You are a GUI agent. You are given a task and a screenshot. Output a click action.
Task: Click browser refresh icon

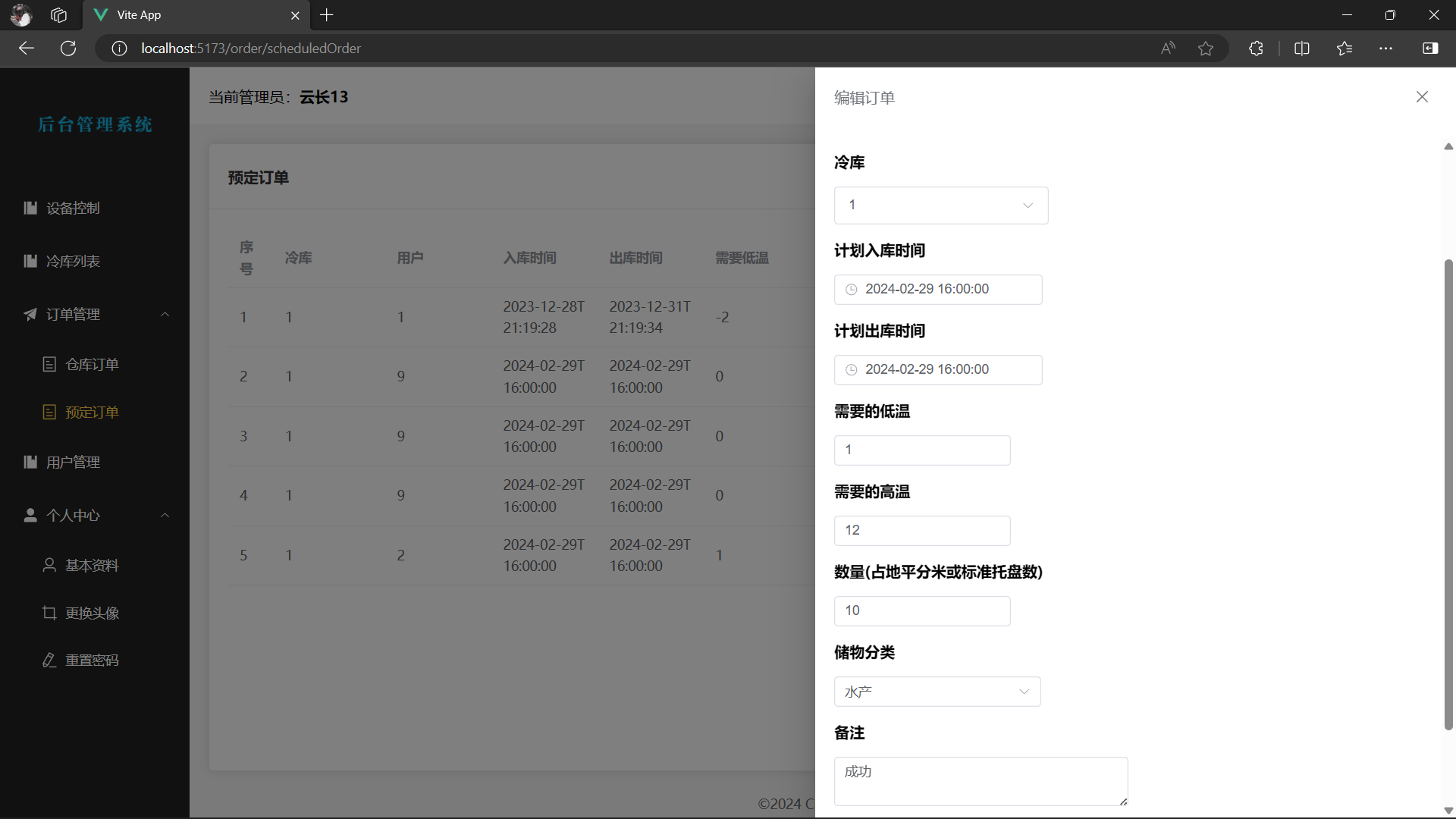[x=68, y=49]
